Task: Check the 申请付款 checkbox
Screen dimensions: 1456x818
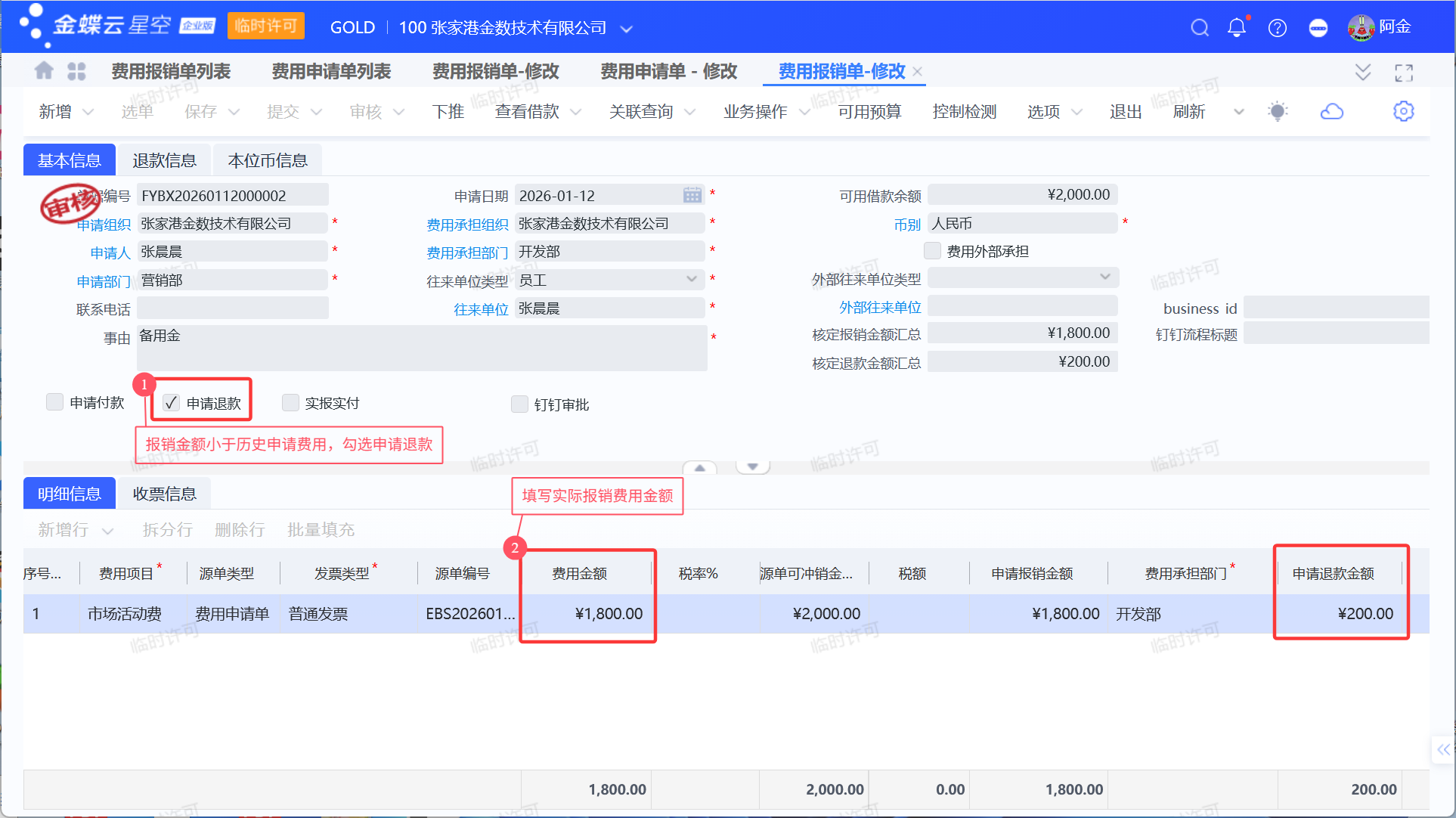Action: click(x=54, y=402)
